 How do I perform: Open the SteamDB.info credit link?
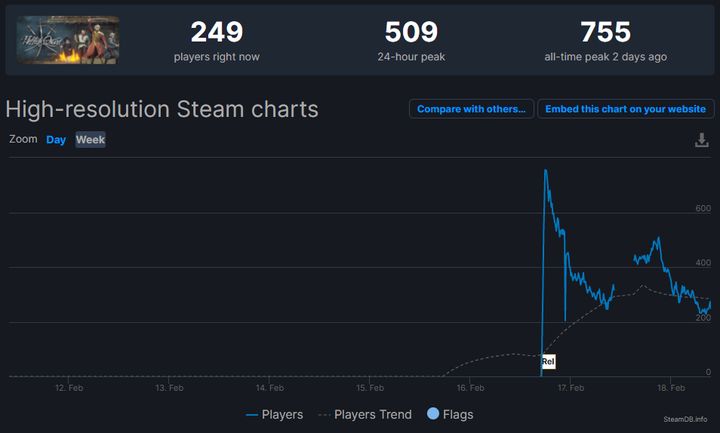pos(686,418)
